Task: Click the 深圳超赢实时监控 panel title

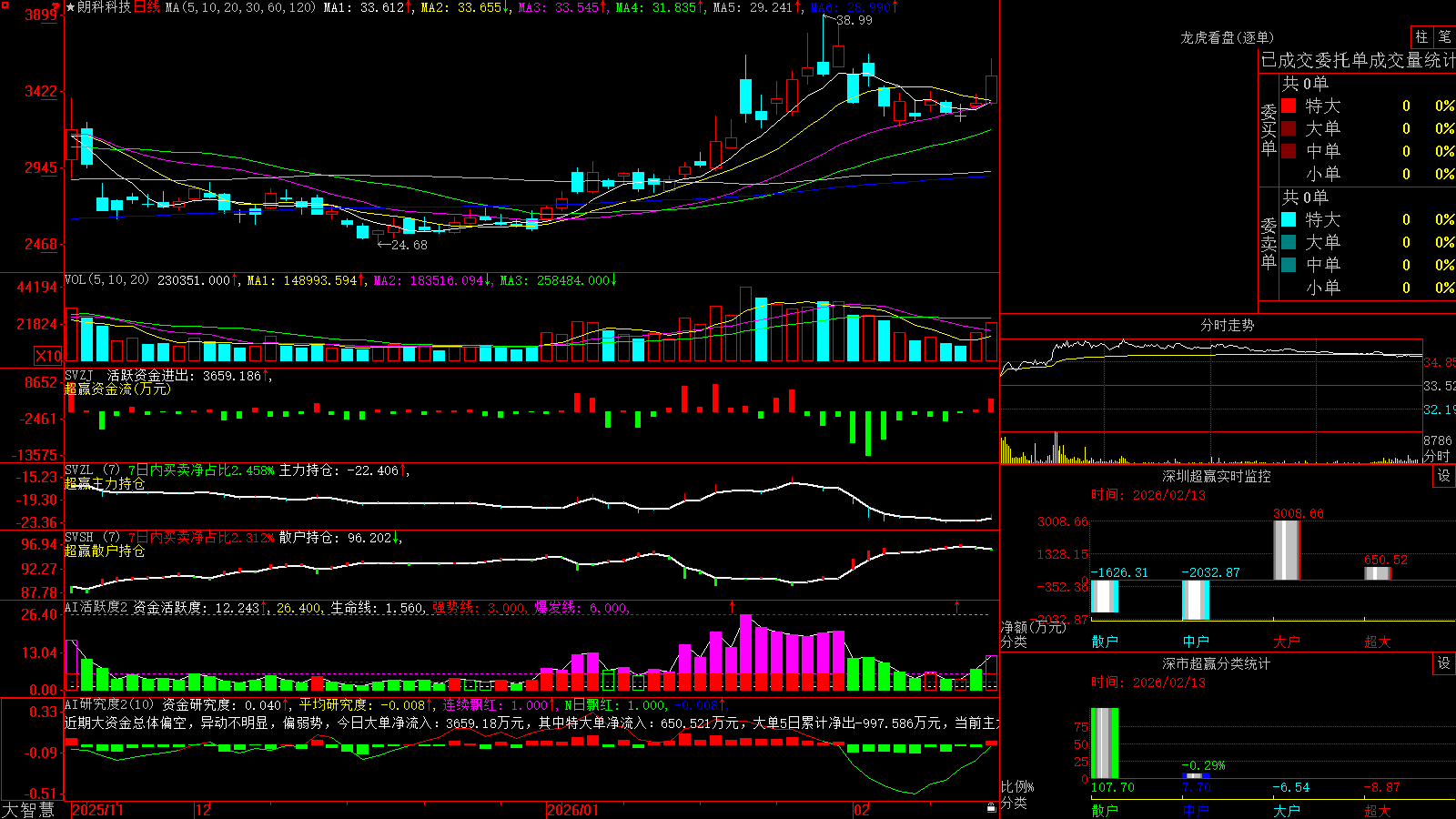Action: click(1216, 476)
